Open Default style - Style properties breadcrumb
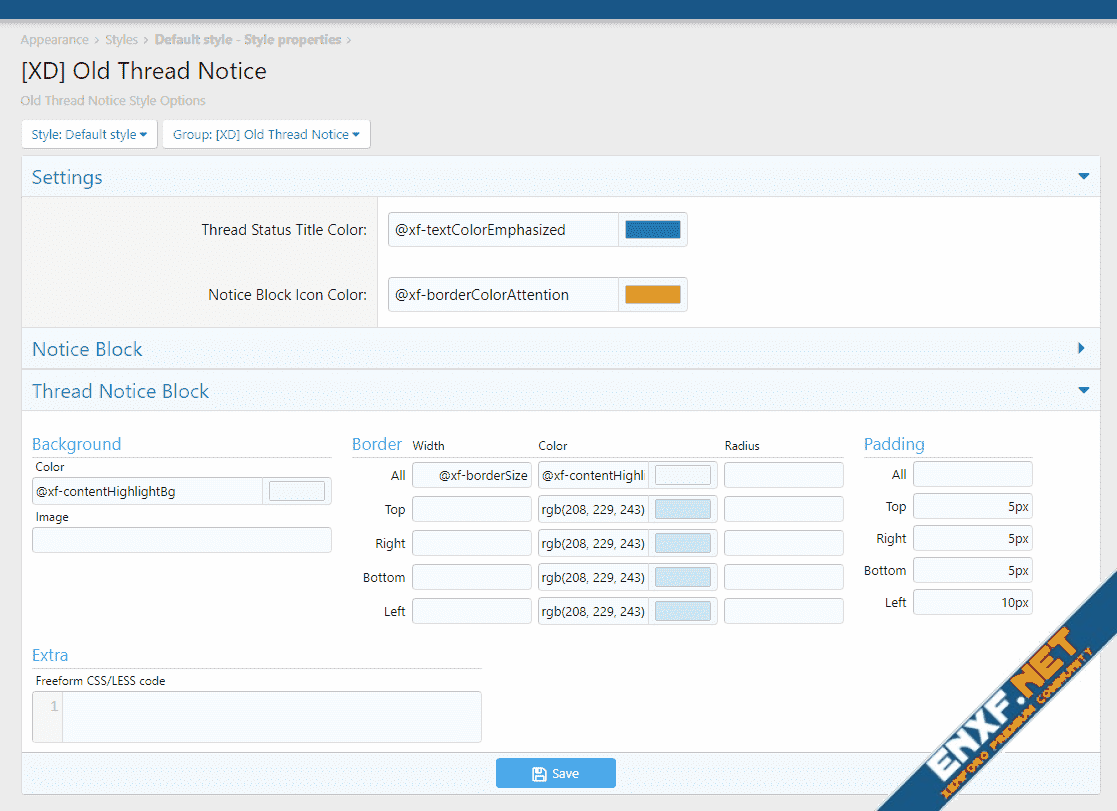Screen dimensions: 1117x811 pyautogui.click(x=247, y=40)
